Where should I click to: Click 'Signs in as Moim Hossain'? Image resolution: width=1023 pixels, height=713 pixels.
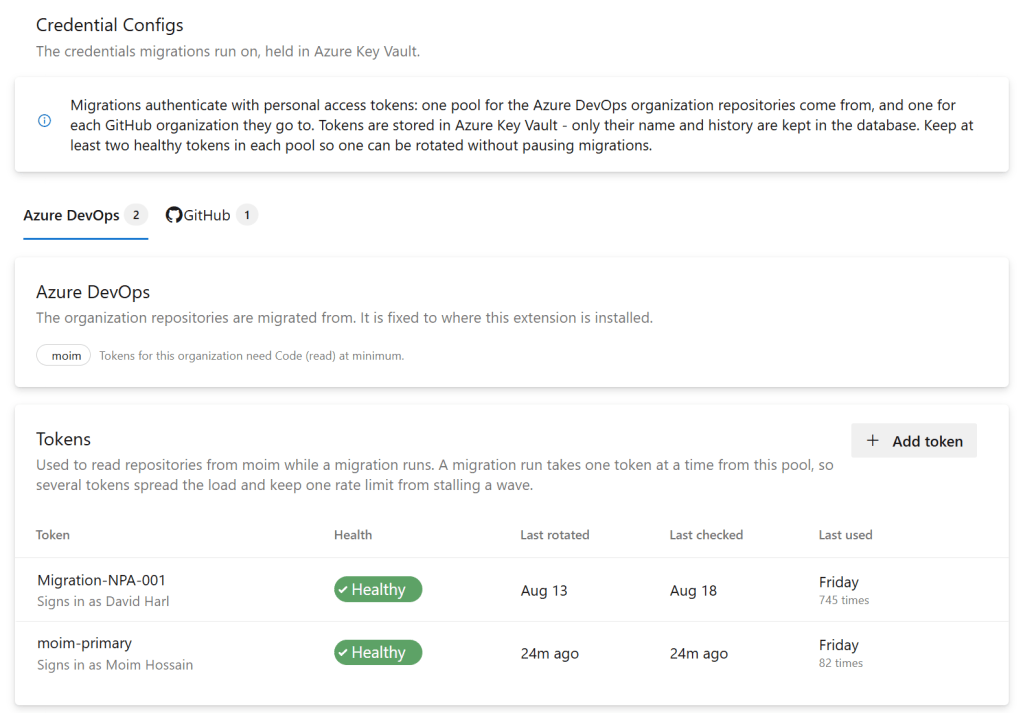tap(115, 665)
